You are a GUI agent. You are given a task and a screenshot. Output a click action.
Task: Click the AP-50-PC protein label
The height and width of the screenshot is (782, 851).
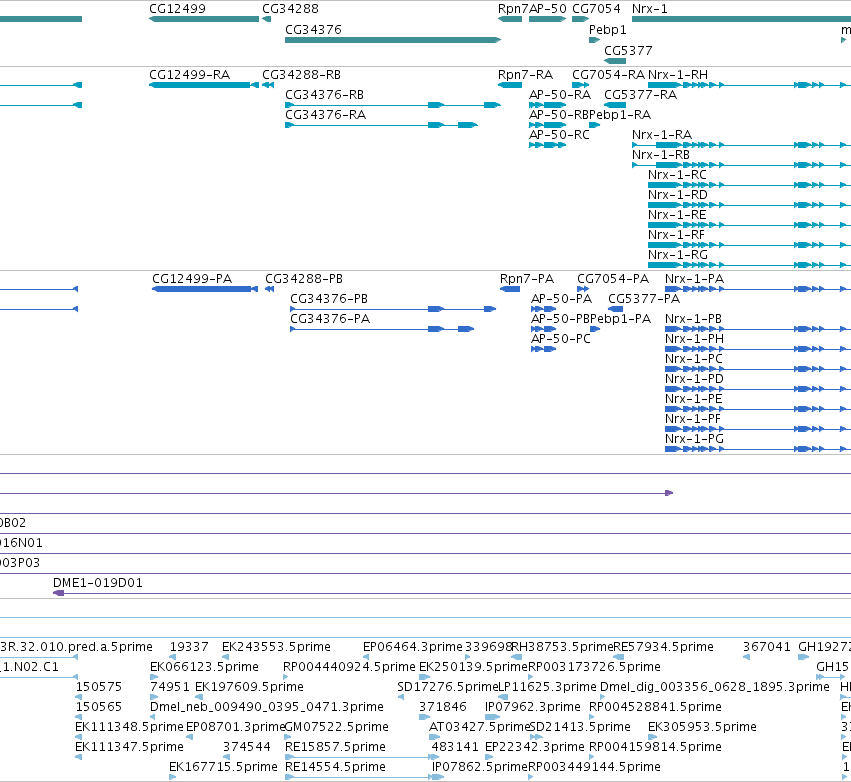coord(560,339)
